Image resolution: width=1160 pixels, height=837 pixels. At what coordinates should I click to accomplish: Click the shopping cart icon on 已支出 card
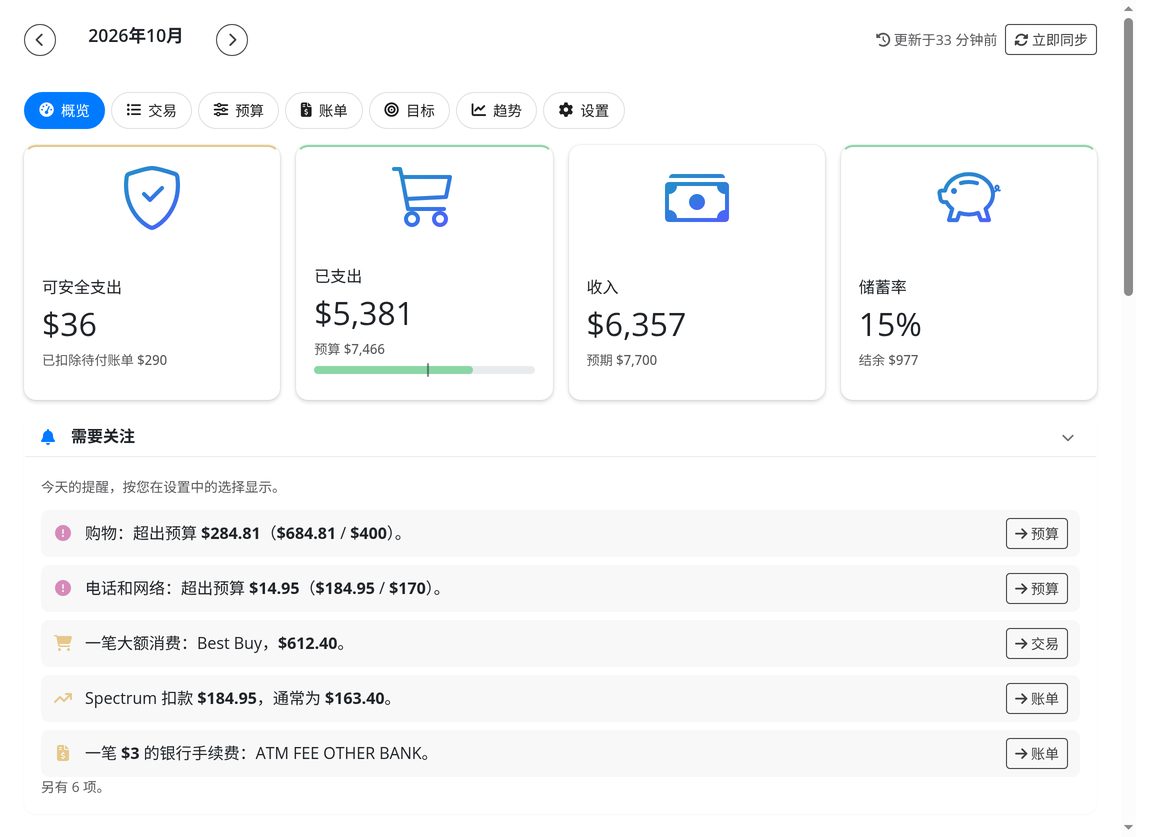[422, 196]
